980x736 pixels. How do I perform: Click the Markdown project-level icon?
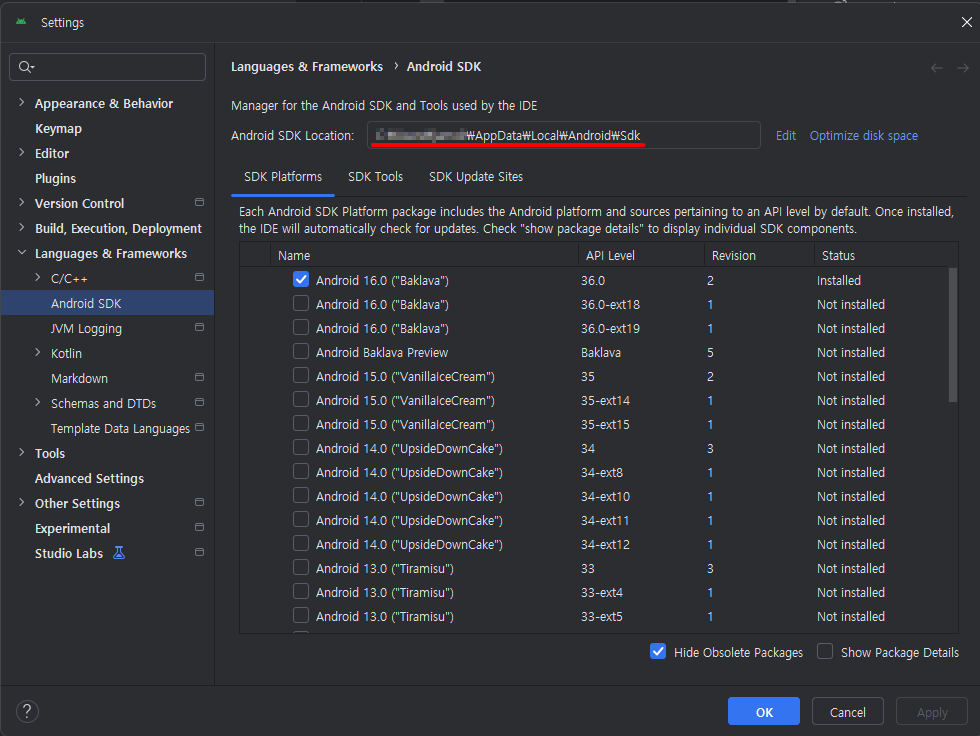[199, 377]
